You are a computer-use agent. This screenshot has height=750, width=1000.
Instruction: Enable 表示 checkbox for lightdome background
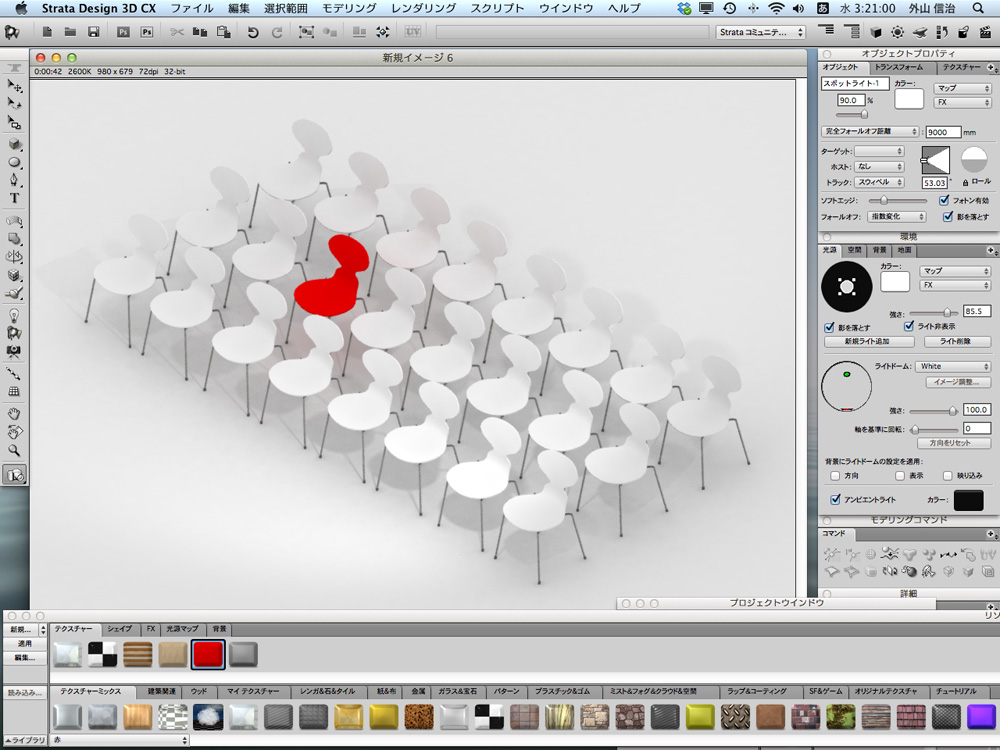coord(900,476)
